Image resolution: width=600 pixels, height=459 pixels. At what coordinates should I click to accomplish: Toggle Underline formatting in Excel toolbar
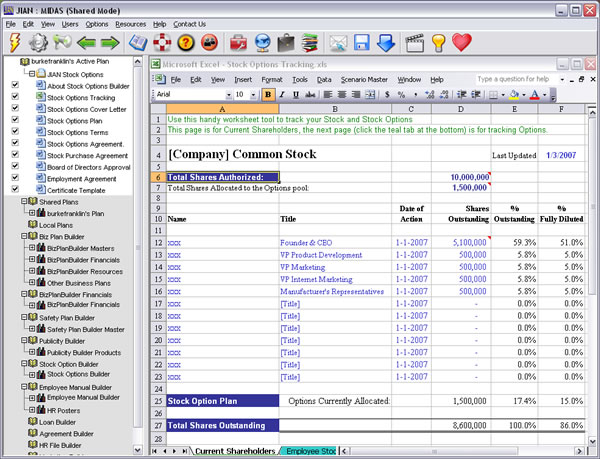(x=296, y=94)
